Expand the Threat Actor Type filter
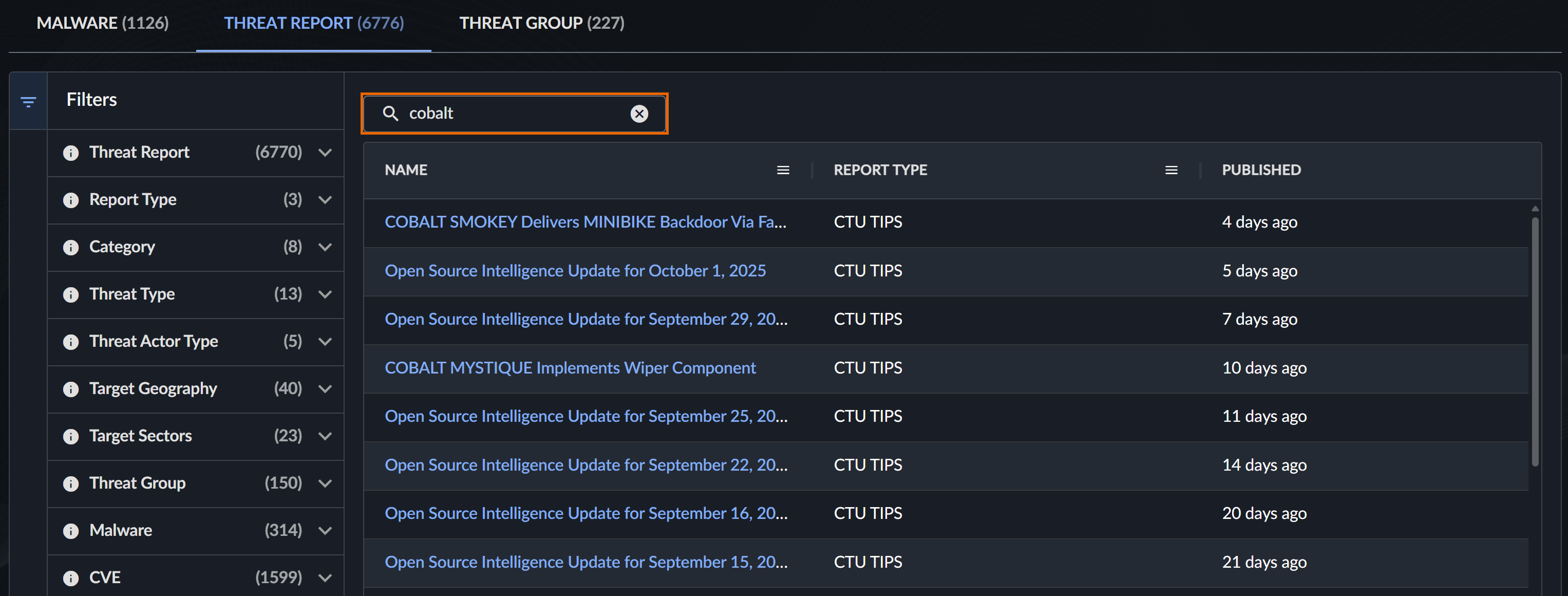 [x=325, y=342]
